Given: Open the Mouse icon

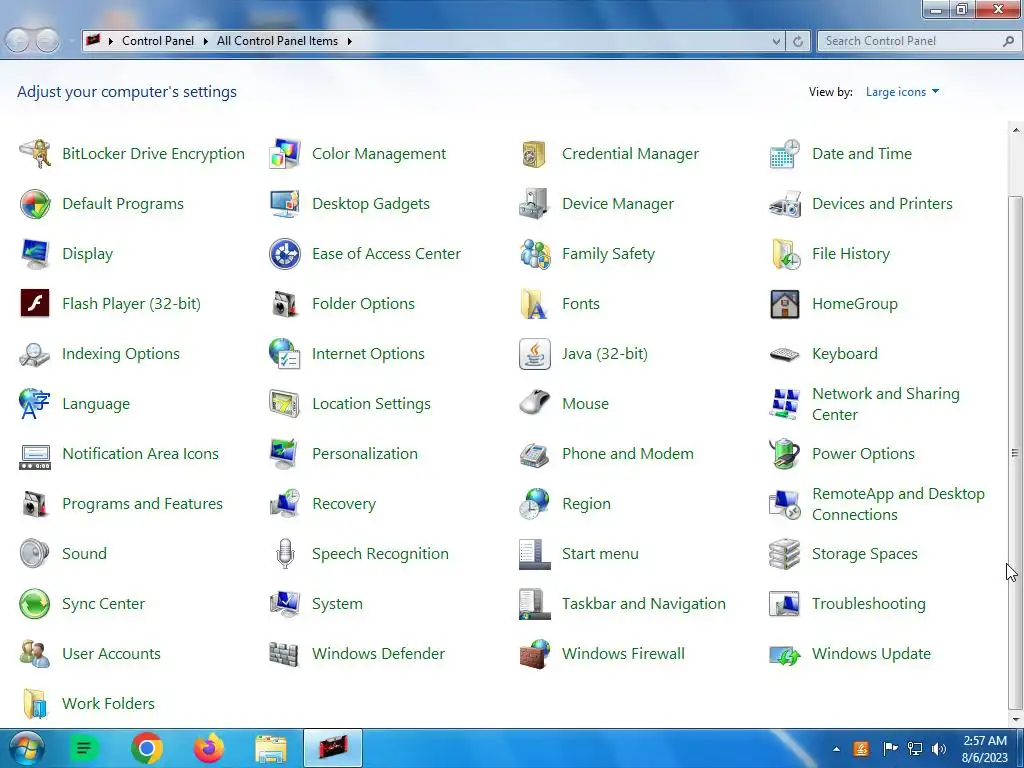Looking at the screenshot, I should click(534, 404).
